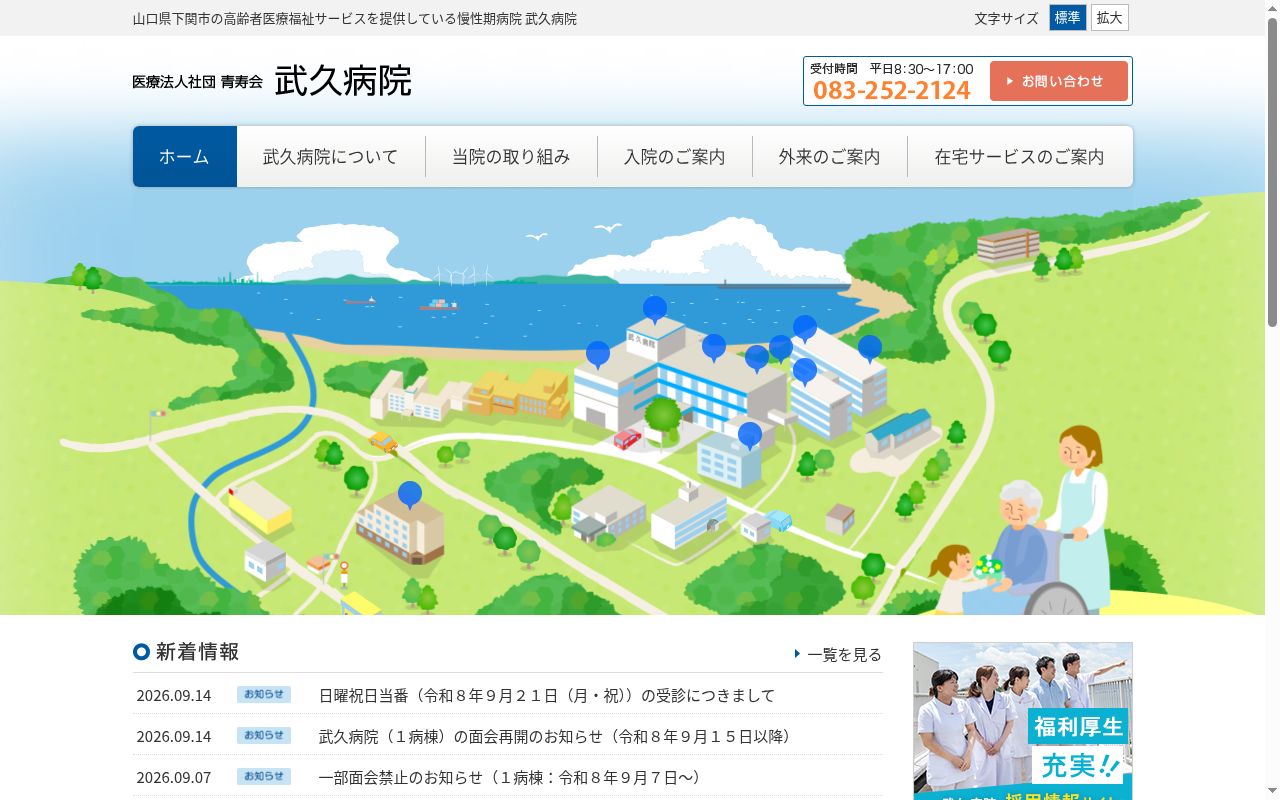Go to the ホーム tab

point(185,156)
